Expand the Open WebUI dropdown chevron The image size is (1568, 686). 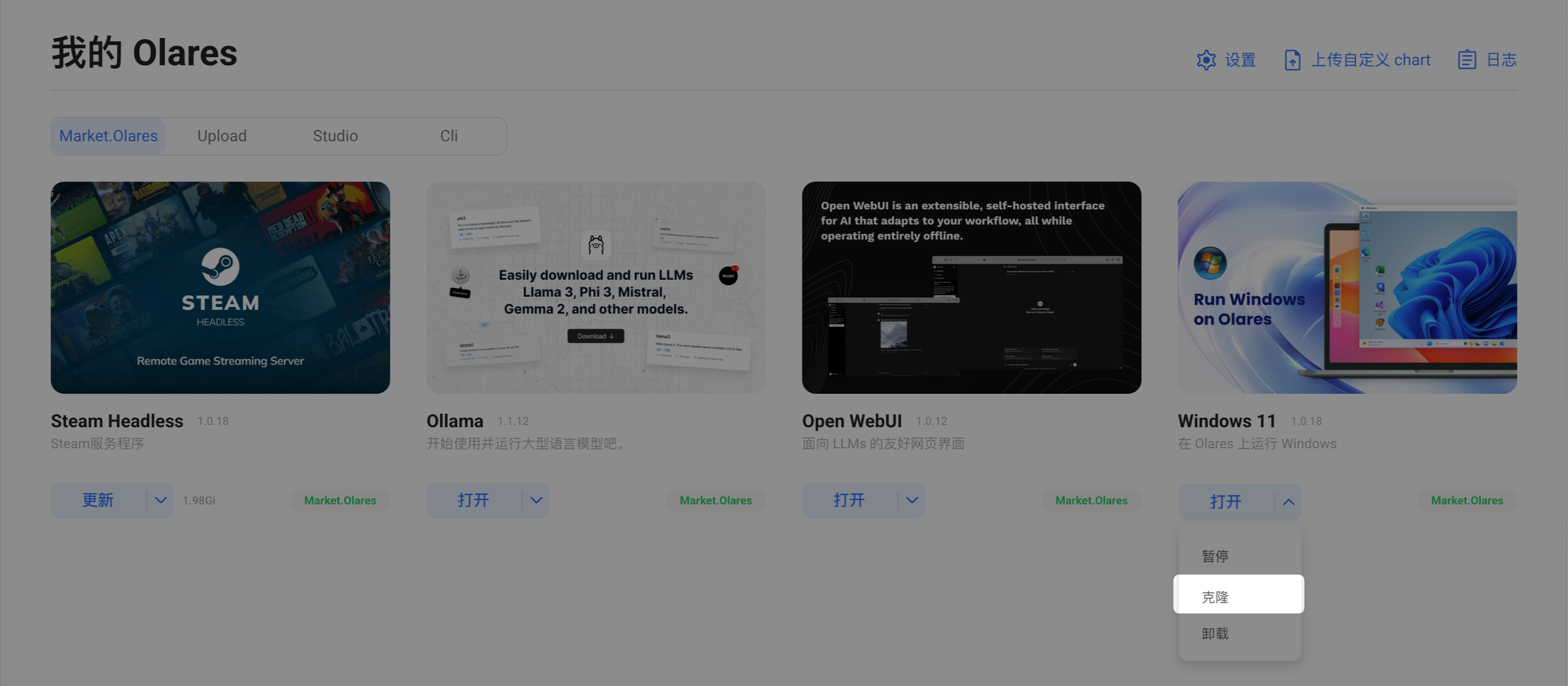pyautogui.click(x=911, y=500)
